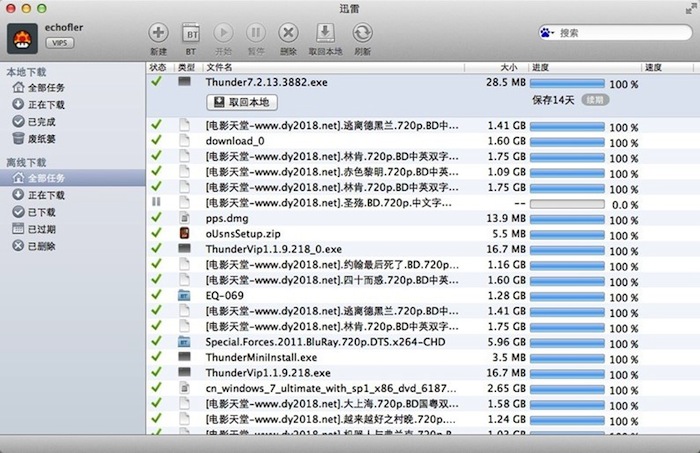Select 已过期 under 离线下载
This screenshot has width=700, height=453.
[41, 229]
